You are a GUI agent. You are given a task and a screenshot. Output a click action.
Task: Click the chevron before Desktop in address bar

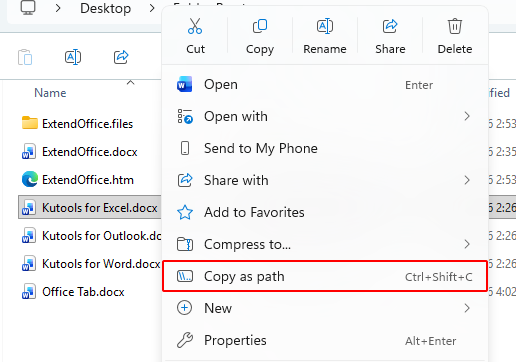[58, 8]
